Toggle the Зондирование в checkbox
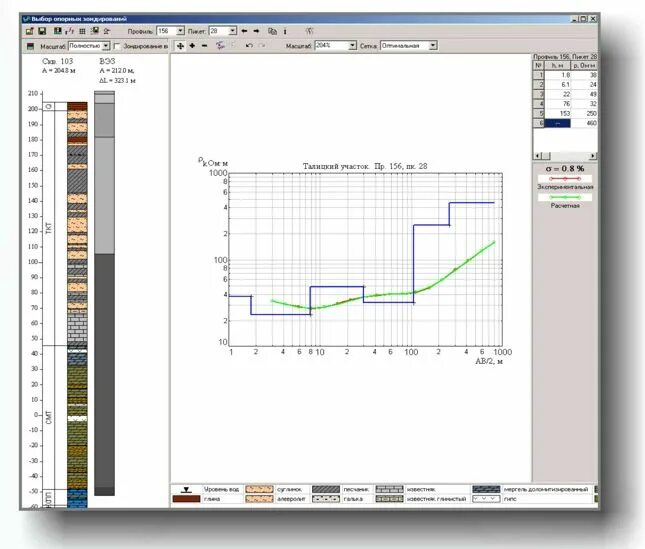 pos(117,46)
